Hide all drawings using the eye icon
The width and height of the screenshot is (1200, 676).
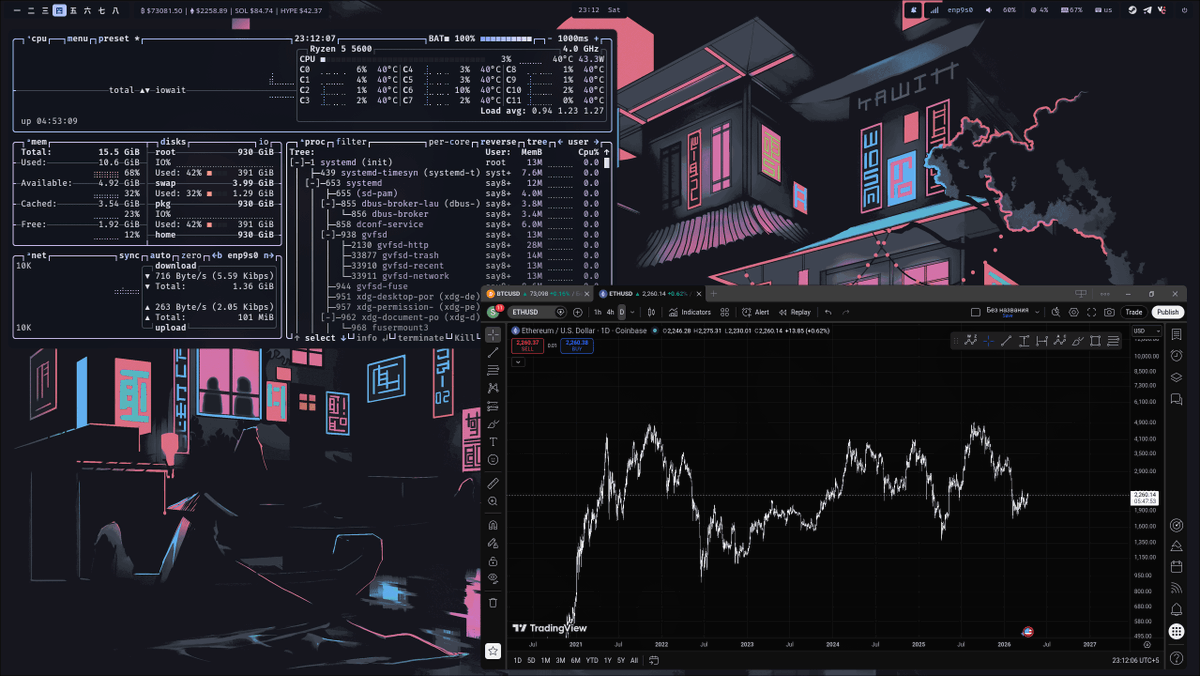click(492, 578)
